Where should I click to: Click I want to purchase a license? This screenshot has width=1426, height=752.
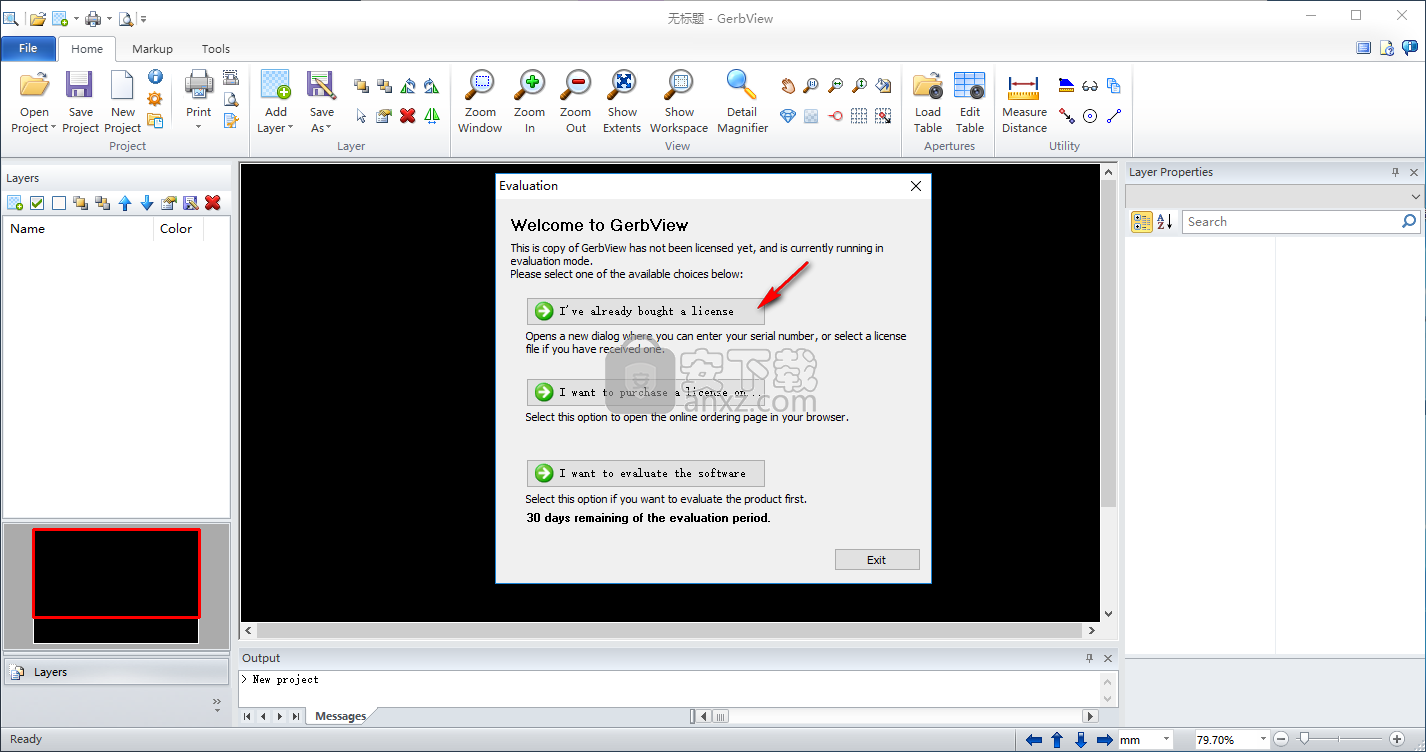click(645, 392)
